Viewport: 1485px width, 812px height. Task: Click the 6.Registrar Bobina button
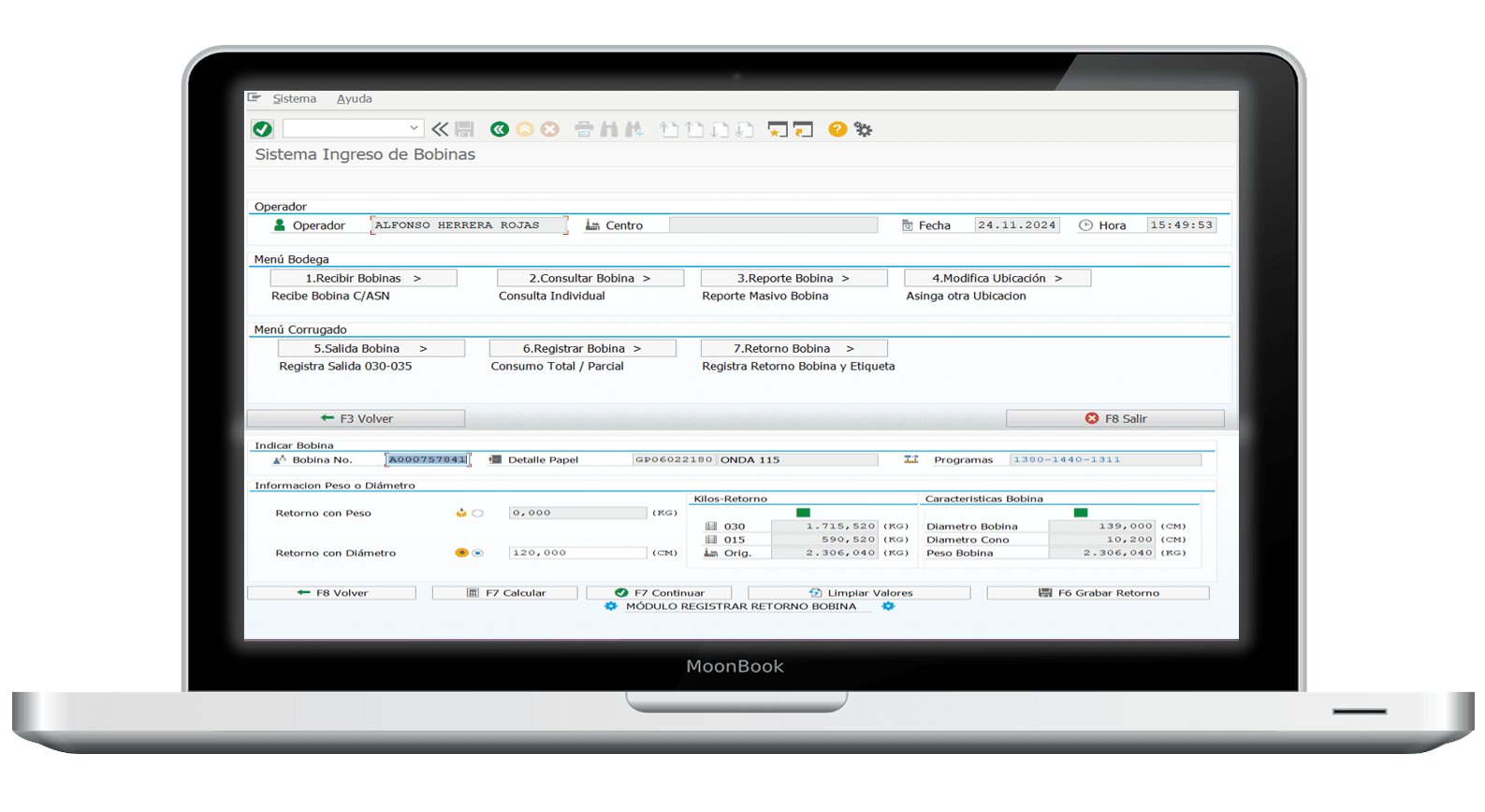(x=583, y=348)
